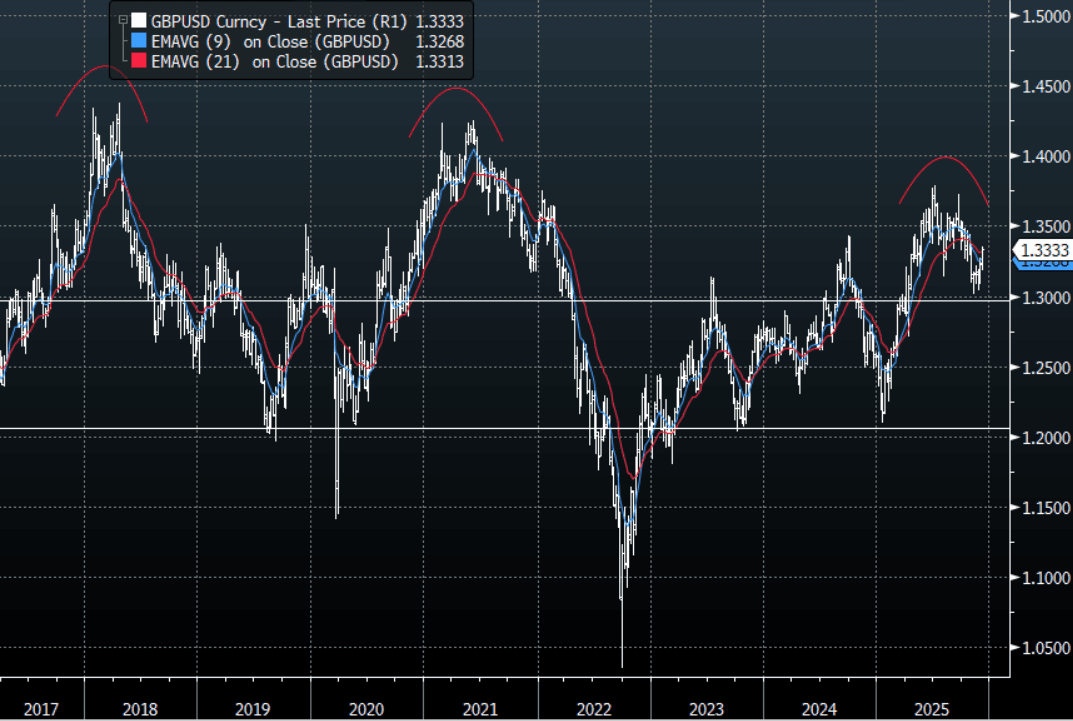This screenshot has width=1073, height=721.
Task: Click the 2025 label on time axis
Action: (x=933, y=709)
